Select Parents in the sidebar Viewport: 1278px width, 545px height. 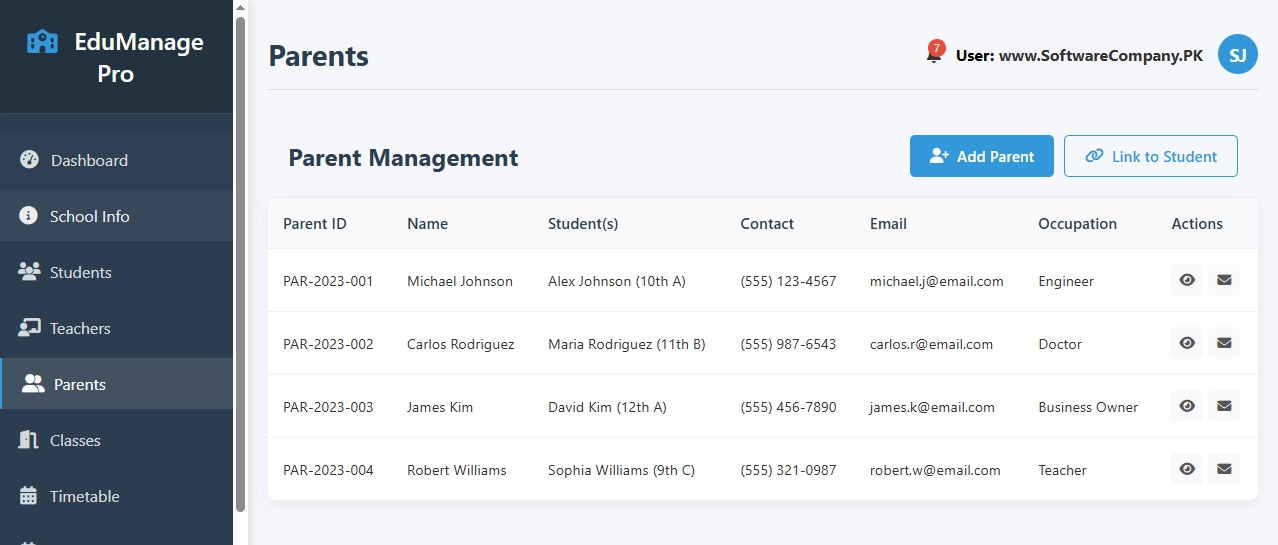[116, 384]
